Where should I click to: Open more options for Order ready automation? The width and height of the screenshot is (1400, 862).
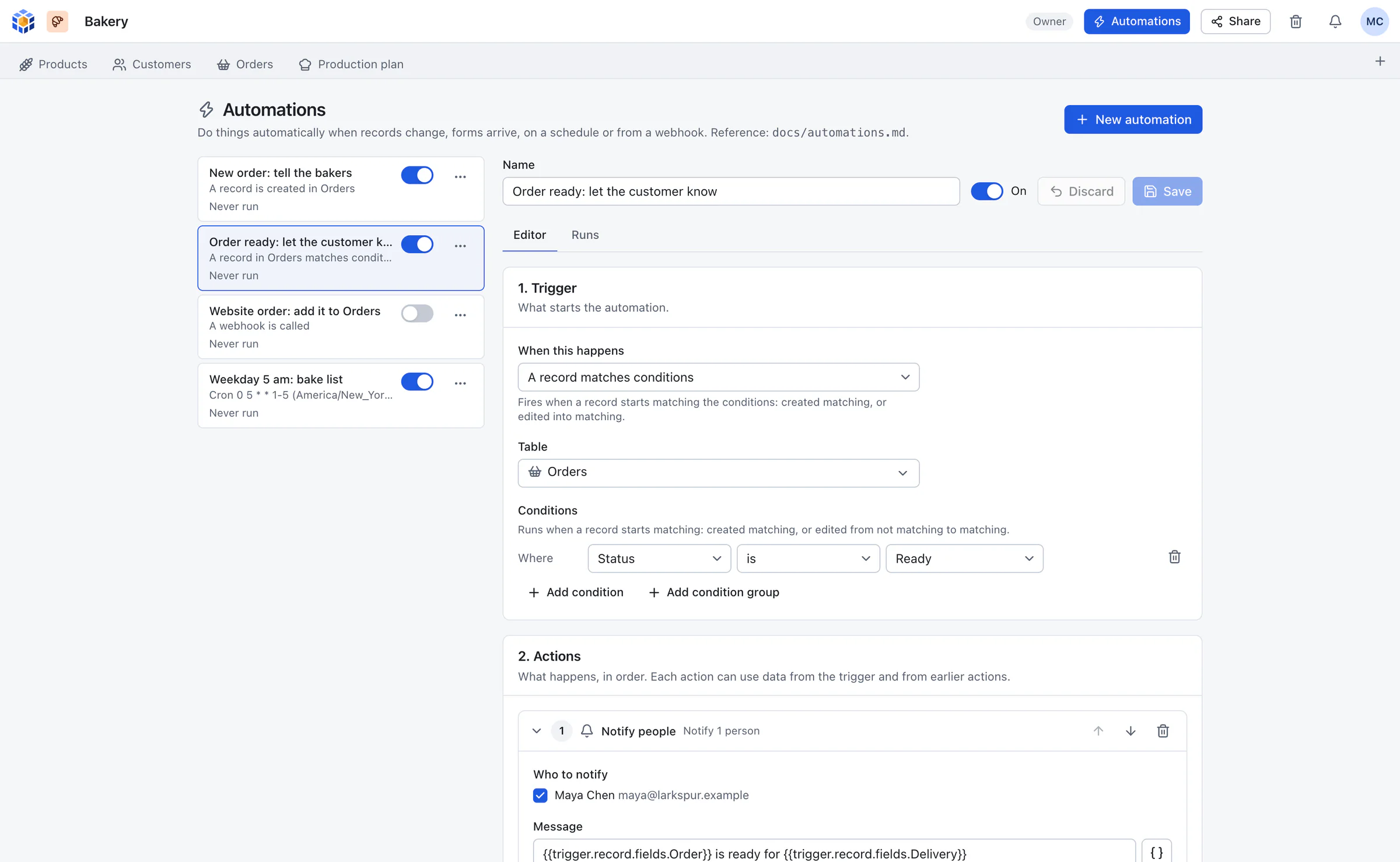460,246
